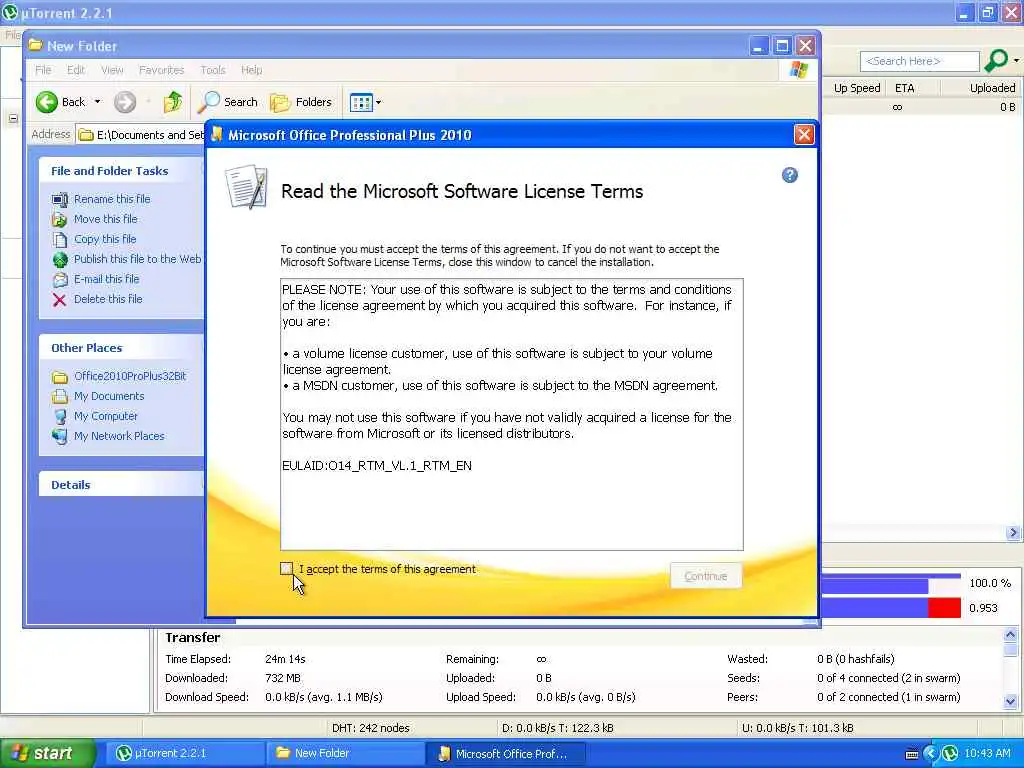1024x768 pixels.
Task: Open the File menu in New Folder window
Action: pyautogui.click(x=43, y=70)
